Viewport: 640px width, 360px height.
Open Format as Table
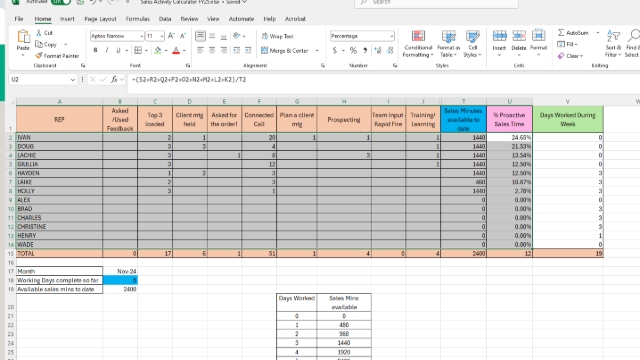tap(449, 44)
